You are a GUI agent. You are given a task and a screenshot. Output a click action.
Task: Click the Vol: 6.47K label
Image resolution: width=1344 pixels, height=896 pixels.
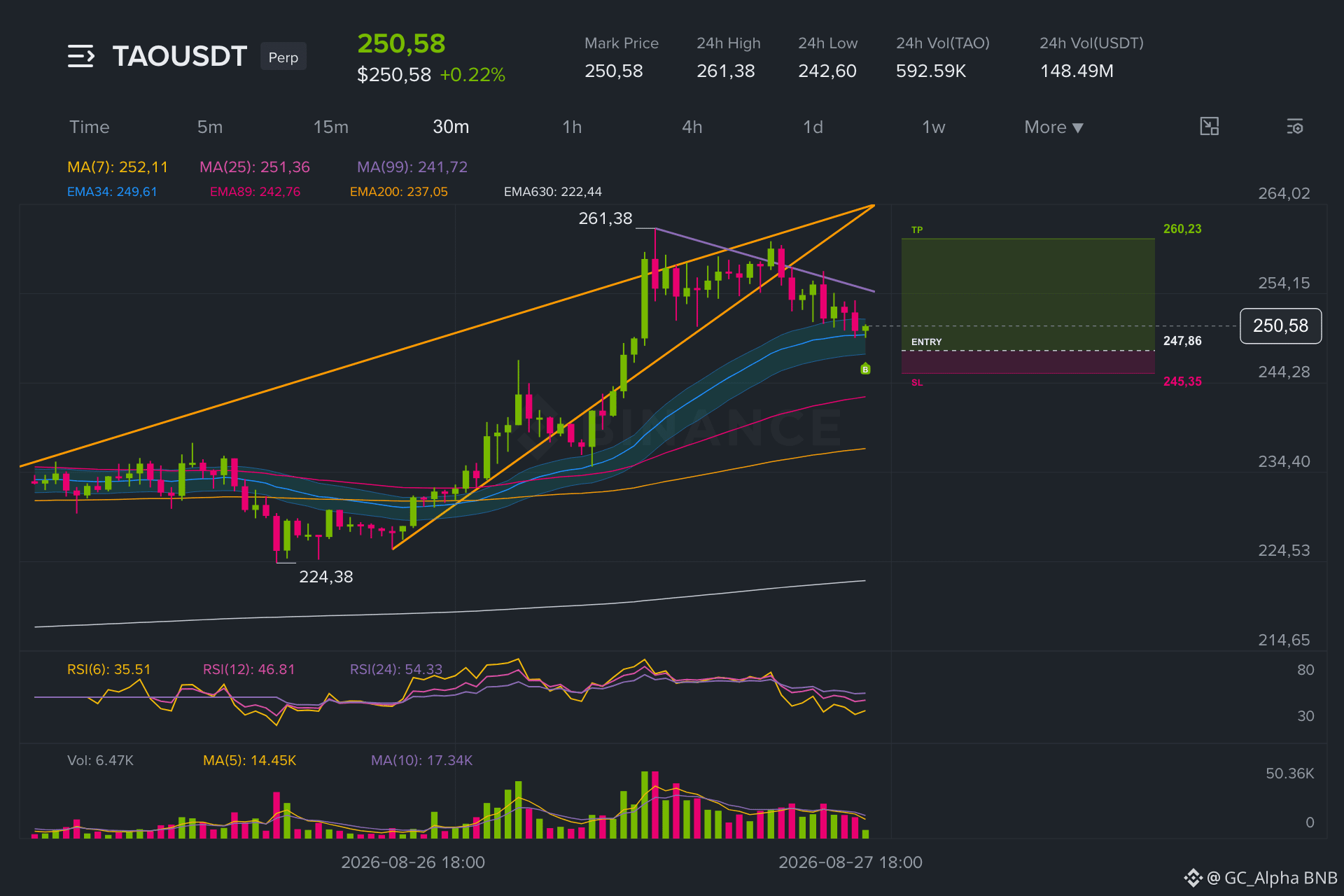100,761
